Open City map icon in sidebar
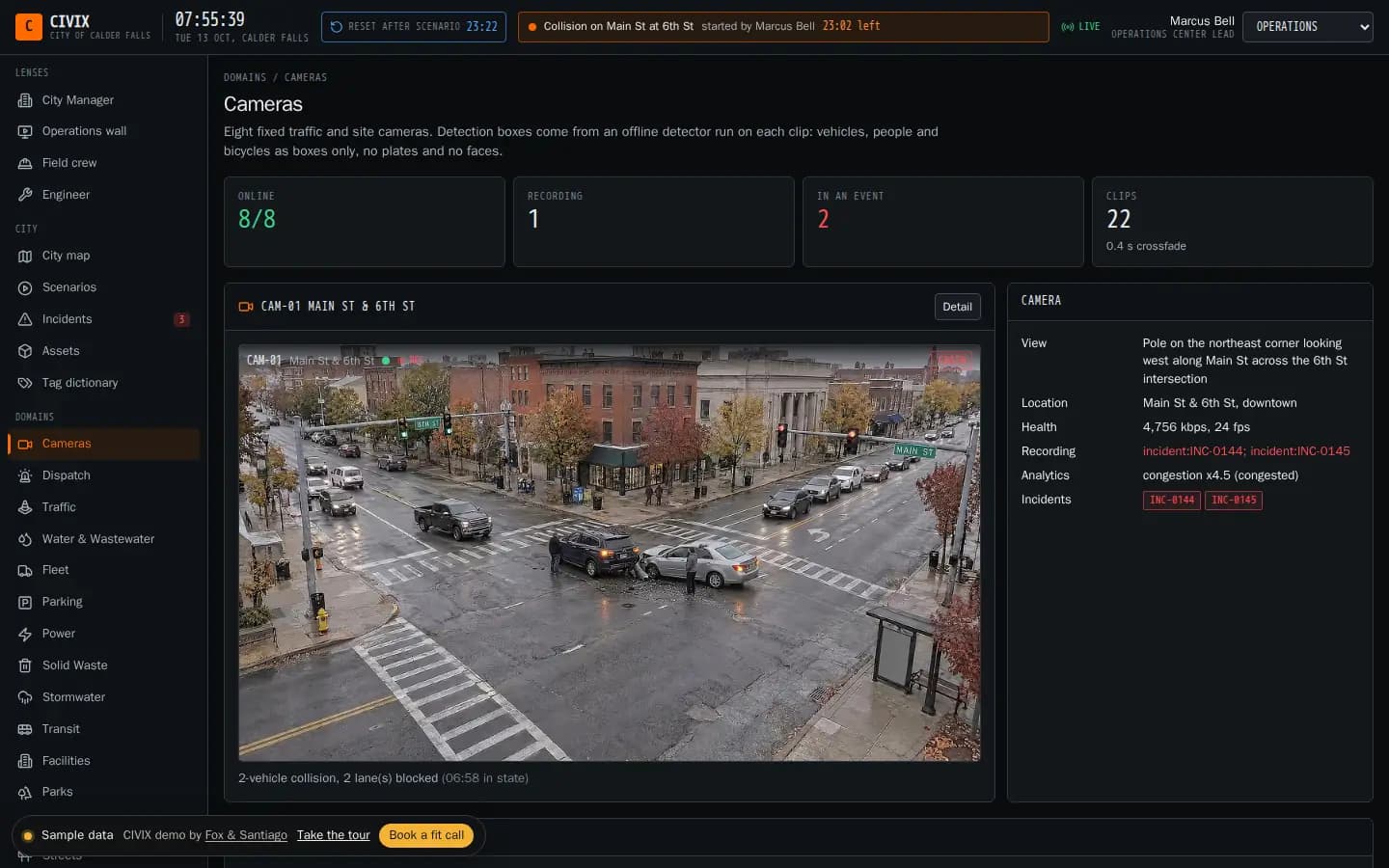This screenshot has height=868, width=1389. 25,256
